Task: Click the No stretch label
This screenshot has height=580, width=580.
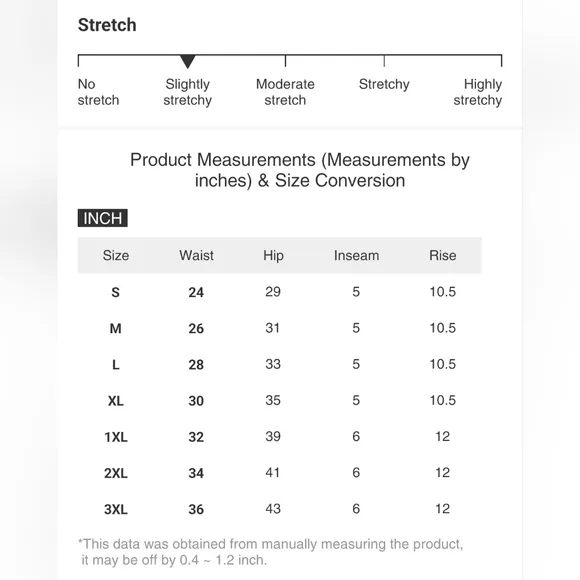Action: pos(98,92)
